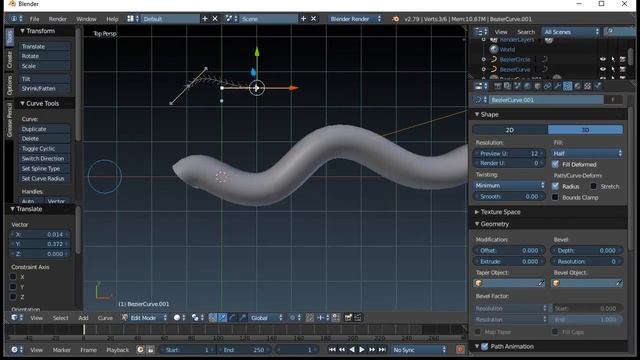Viewport: 640px width, 360px height.
Task: Click the Shrink/Fatten button
Action: (x=44, y=89)
